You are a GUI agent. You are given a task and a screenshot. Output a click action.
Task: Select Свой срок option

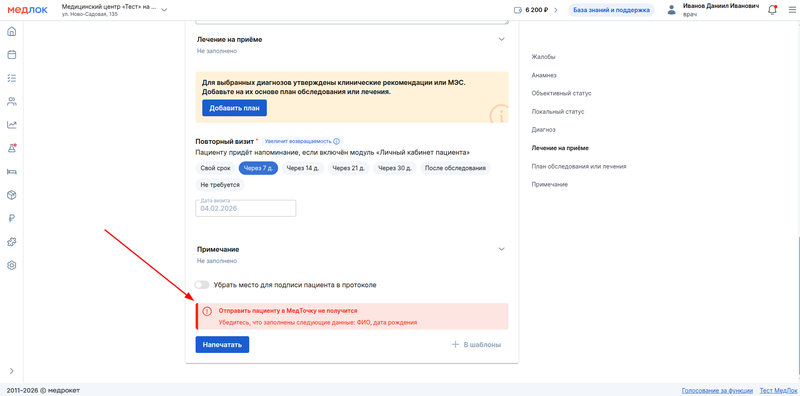point(215,168)
